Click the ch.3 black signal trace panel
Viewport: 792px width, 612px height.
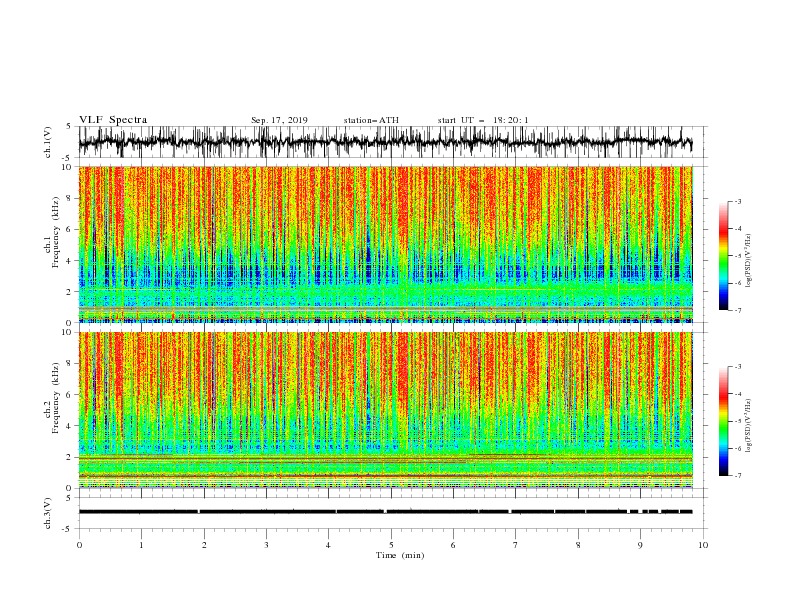click(392, 513)
